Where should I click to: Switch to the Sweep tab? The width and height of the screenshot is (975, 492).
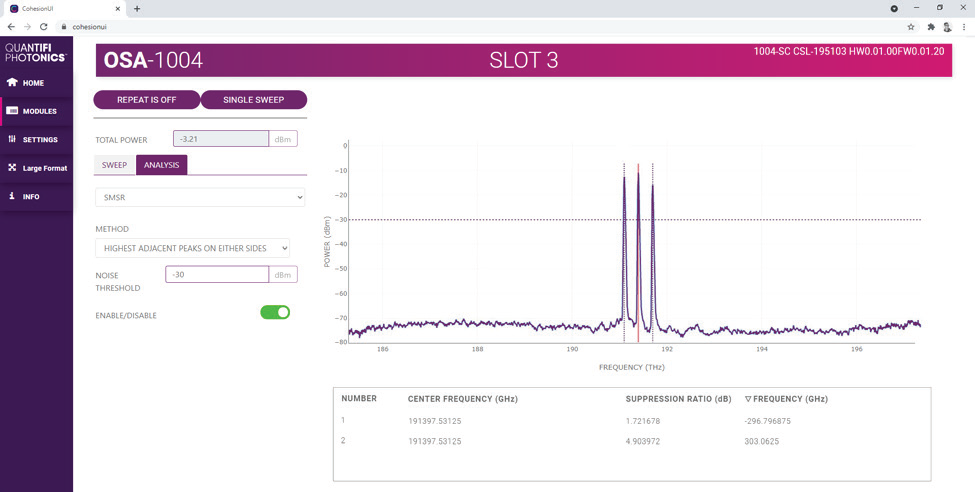tap(114, 165)
